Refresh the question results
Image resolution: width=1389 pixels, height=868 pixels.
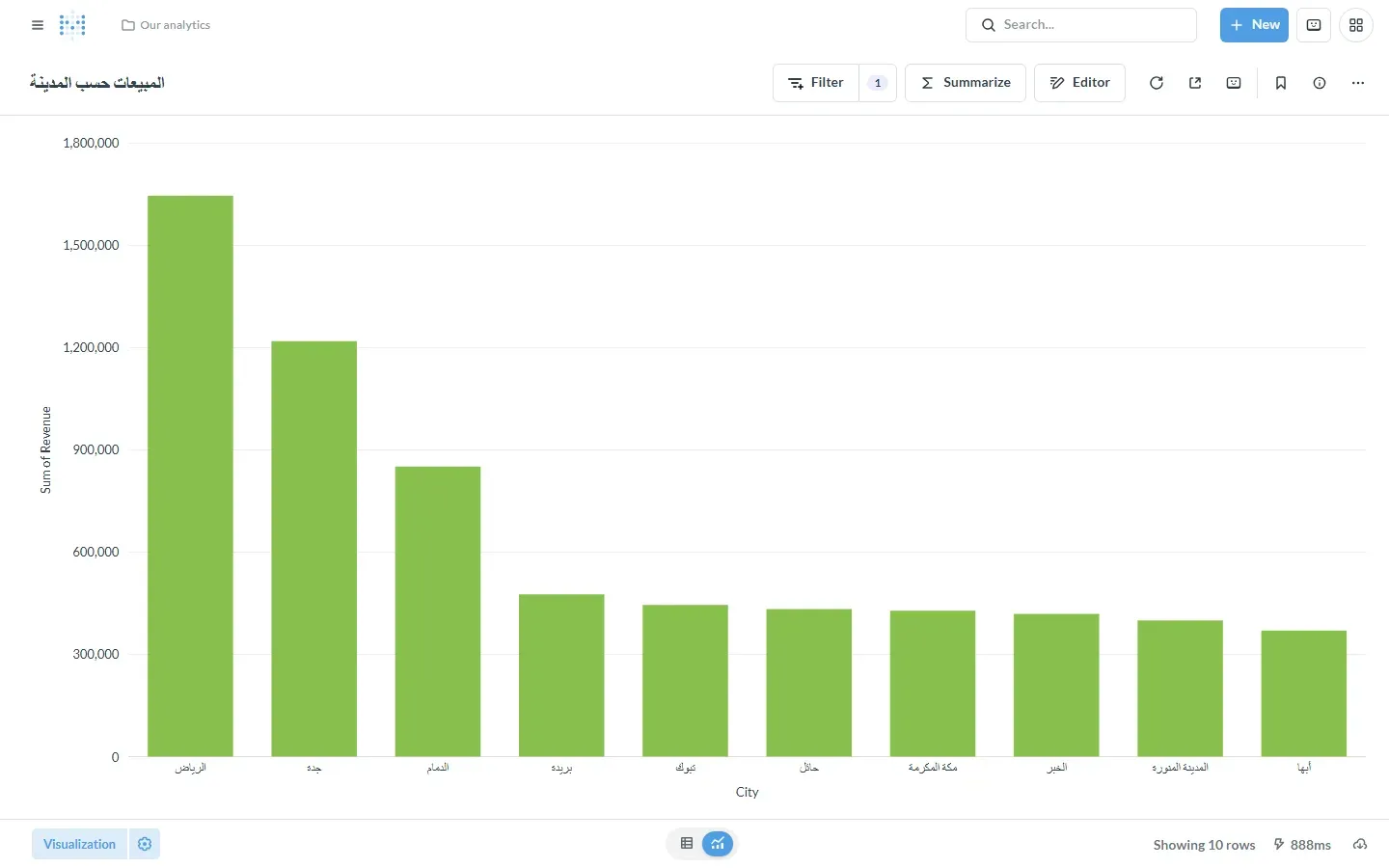1157,83
